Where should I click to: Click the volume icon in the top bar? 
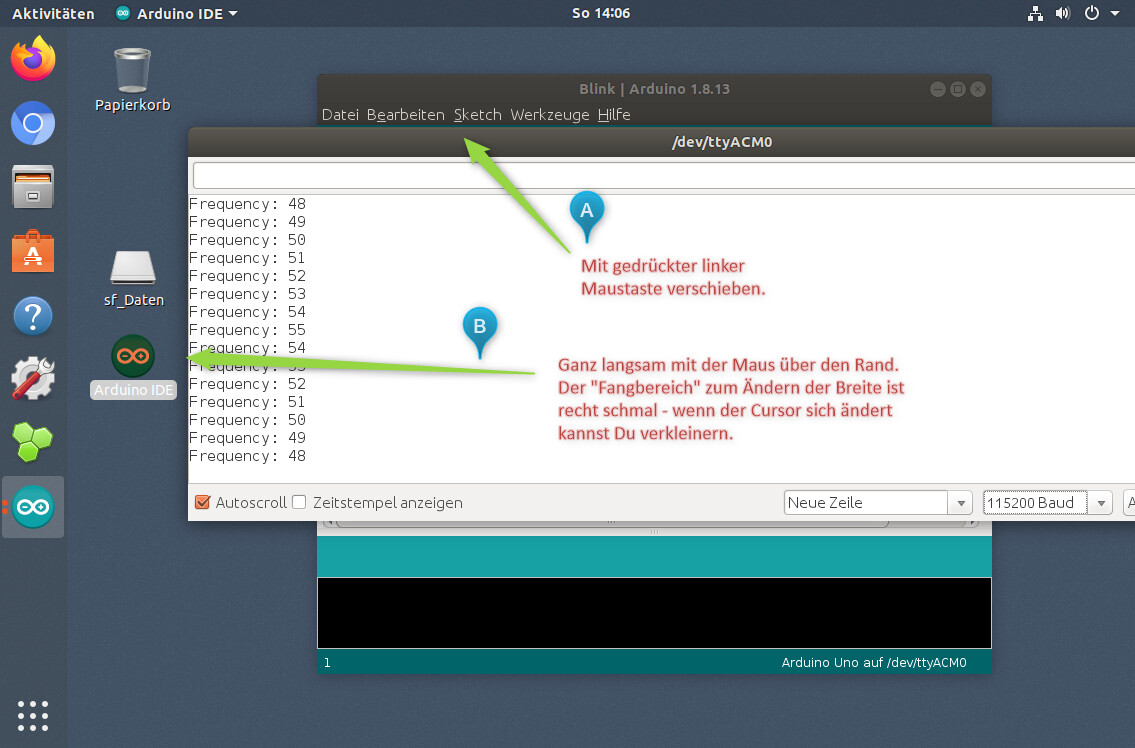coord(1061,13)
